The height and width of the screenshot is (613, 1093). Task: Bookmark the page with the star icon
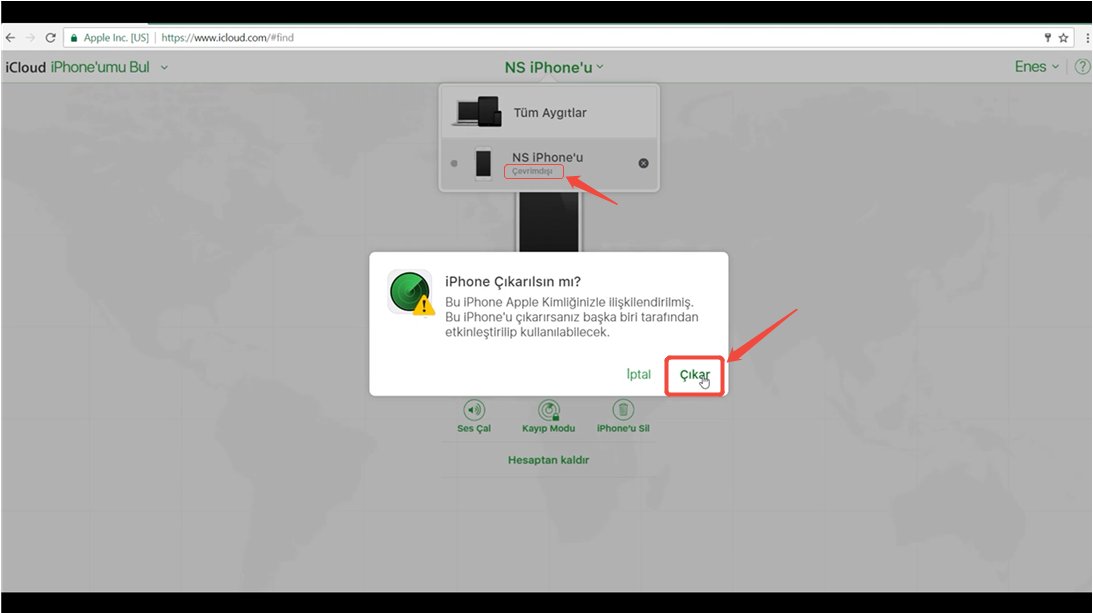point(1063,37)
